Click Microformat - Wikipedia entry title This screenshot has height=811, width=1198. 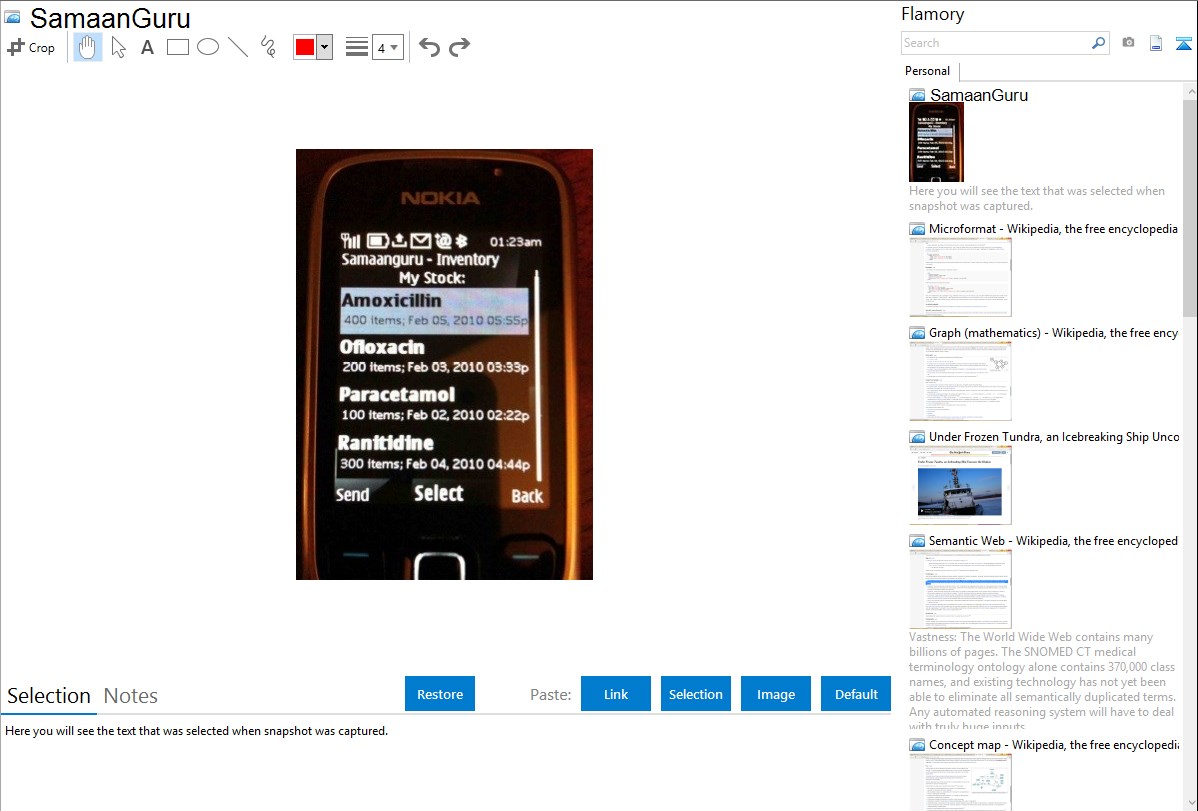(x=1053, y=229)
